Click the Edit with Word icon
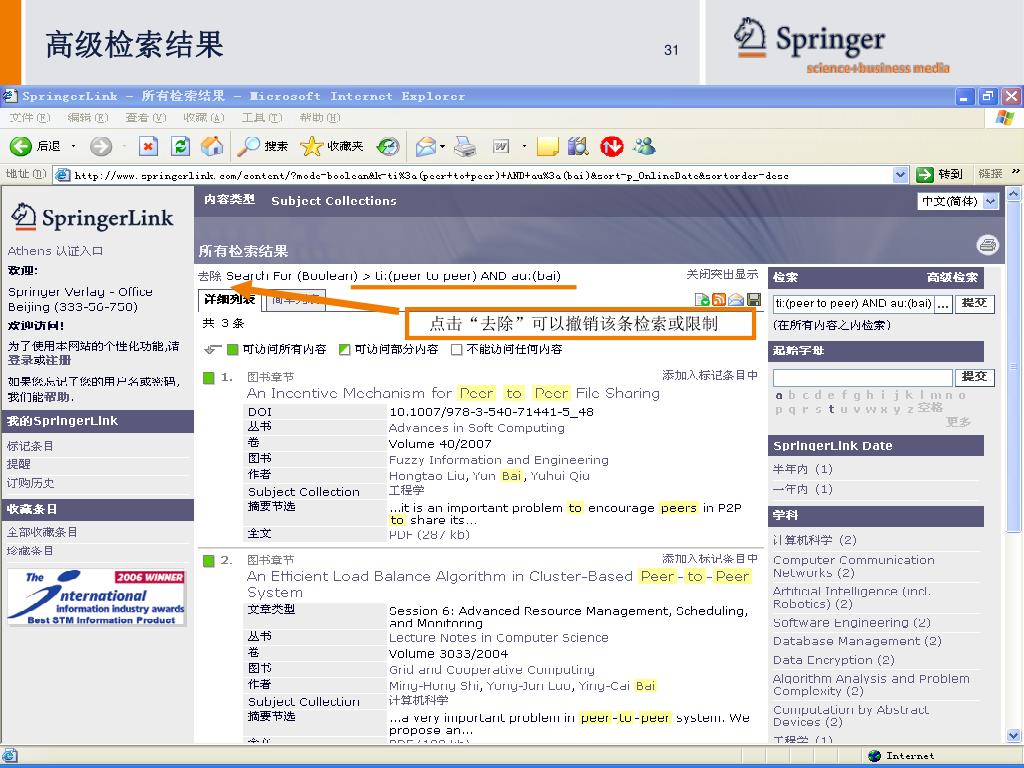 point(501,146)
